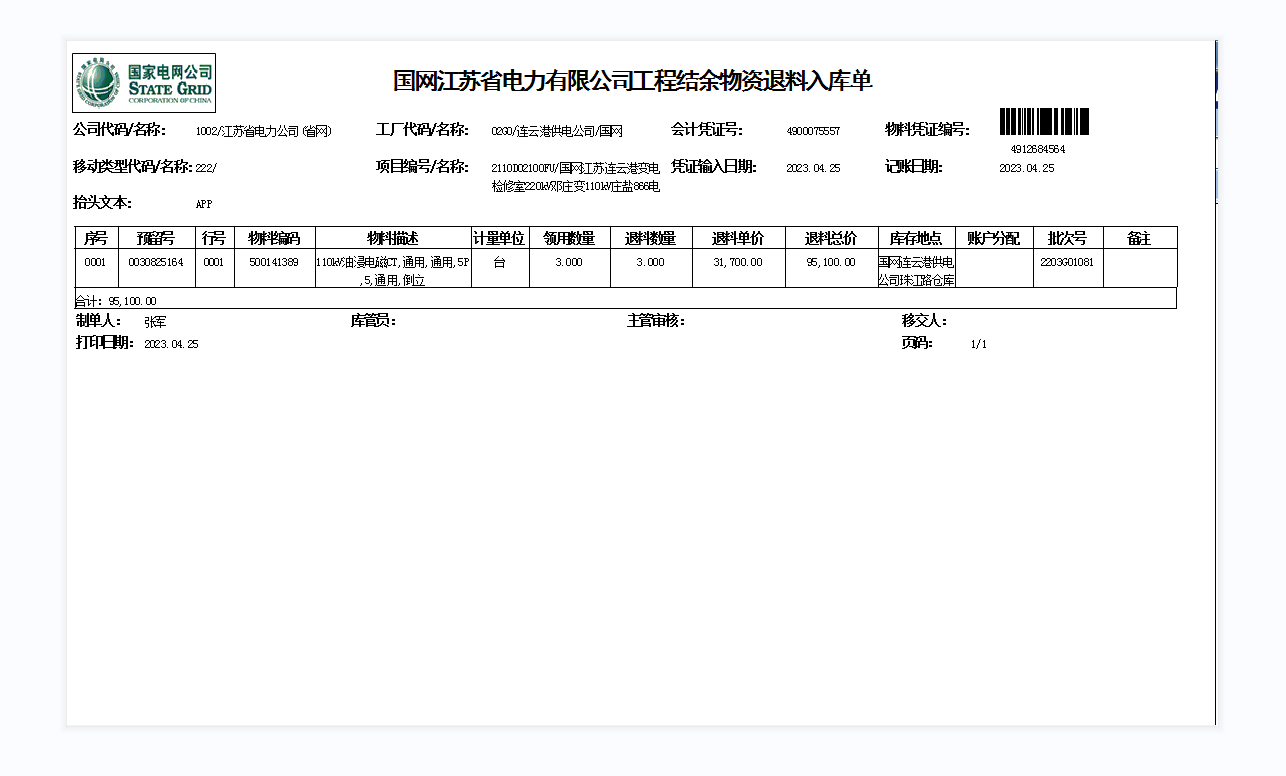Click the preparer name 张军
Image resolution: width=1286 pixels, height=776 pixels.
156,322
